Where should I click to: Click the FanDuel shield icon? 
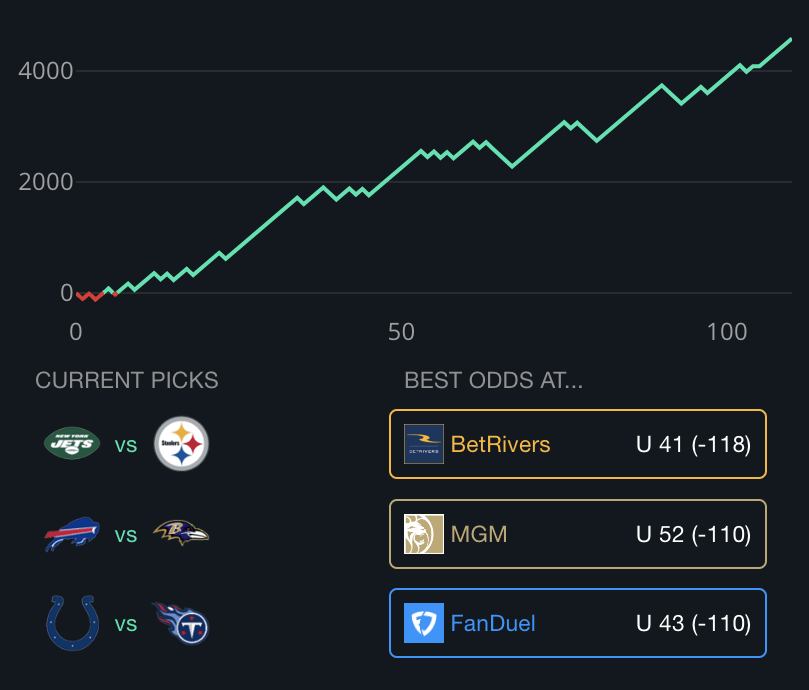[424, 623]
